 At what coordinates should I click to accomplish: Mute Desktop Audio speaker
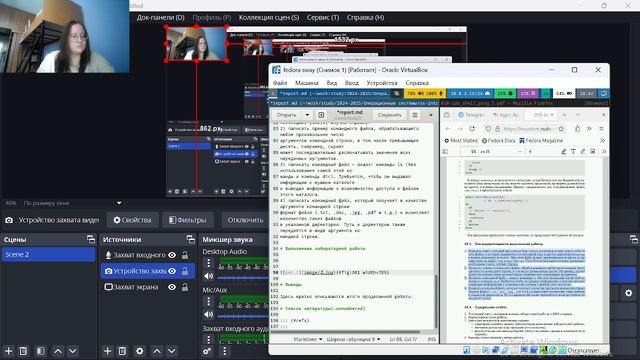[x=209, y=276]
